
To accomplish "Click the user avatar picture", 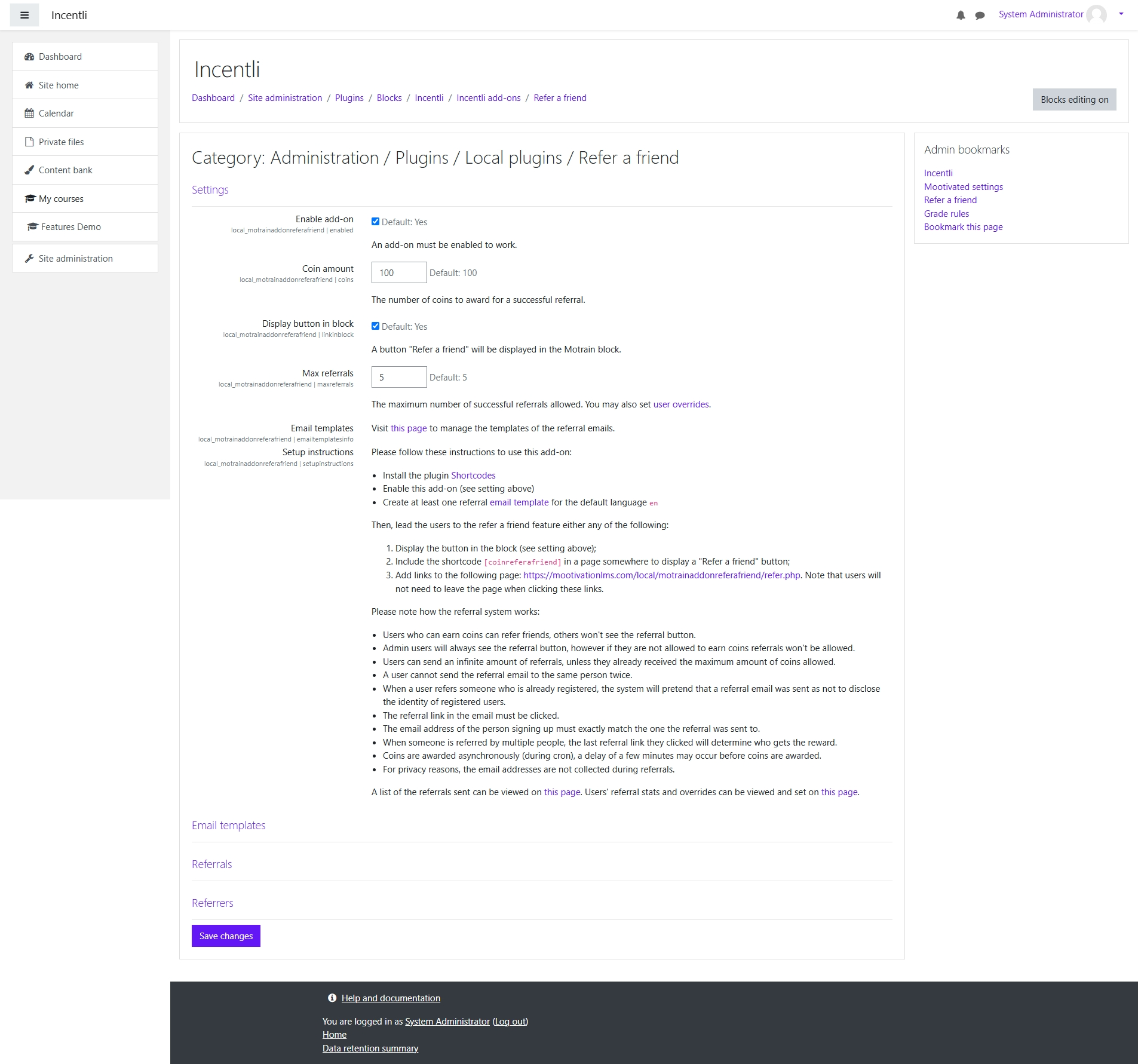I will pyautogui.click(x=1096, y=14).
